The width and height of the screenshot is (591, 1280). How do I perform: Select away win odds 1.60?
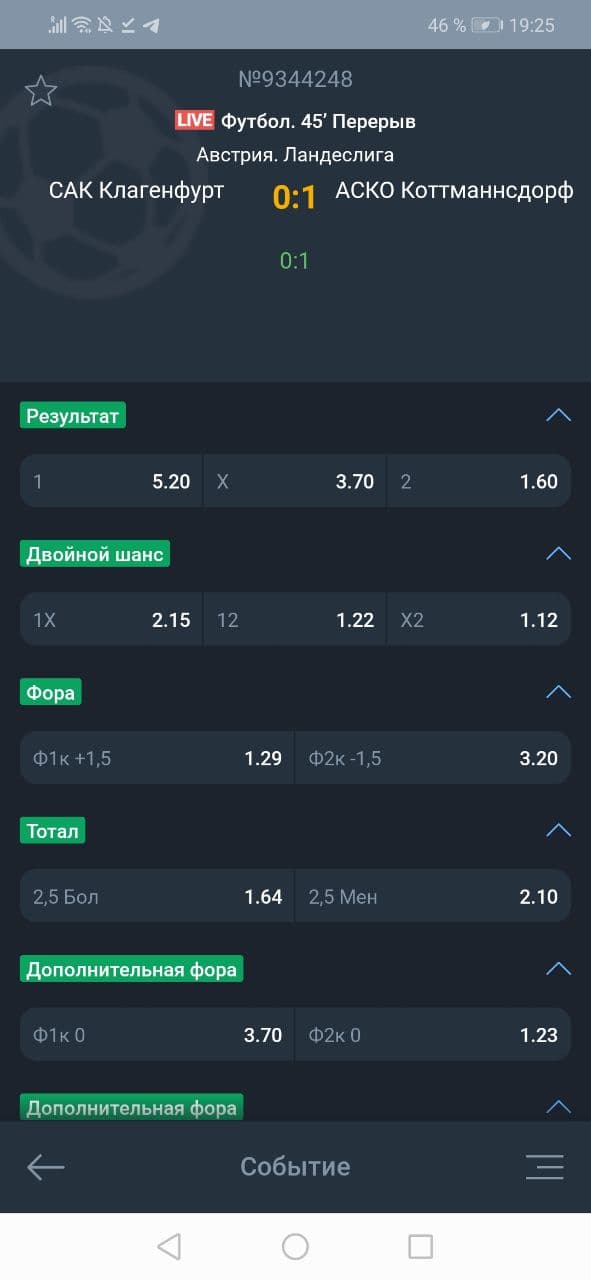(x=479, y=481)
